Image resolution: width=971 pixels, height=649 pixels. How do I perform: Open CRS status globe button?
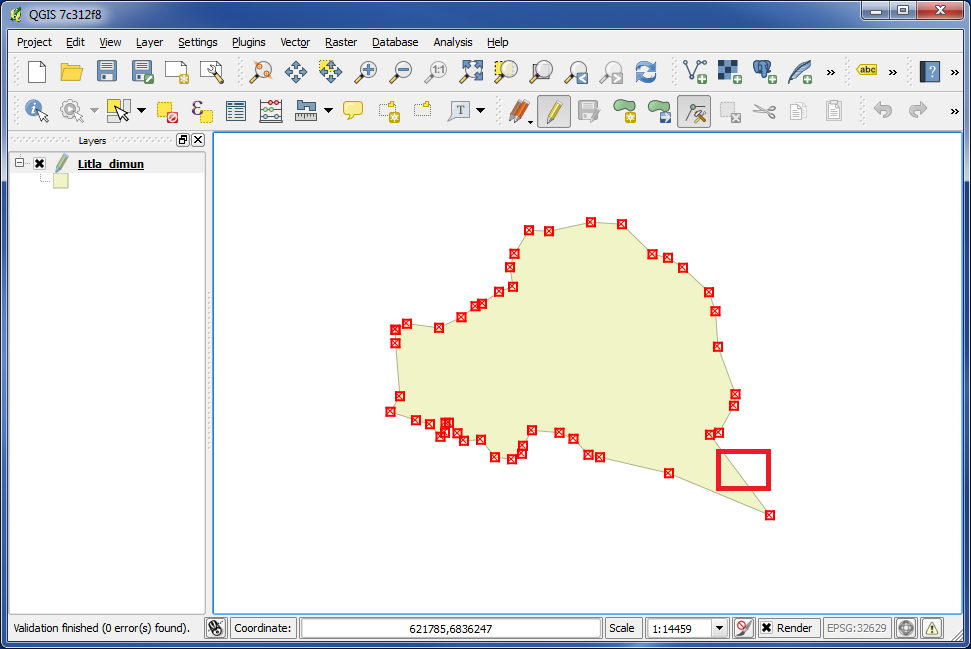[906, 628]
